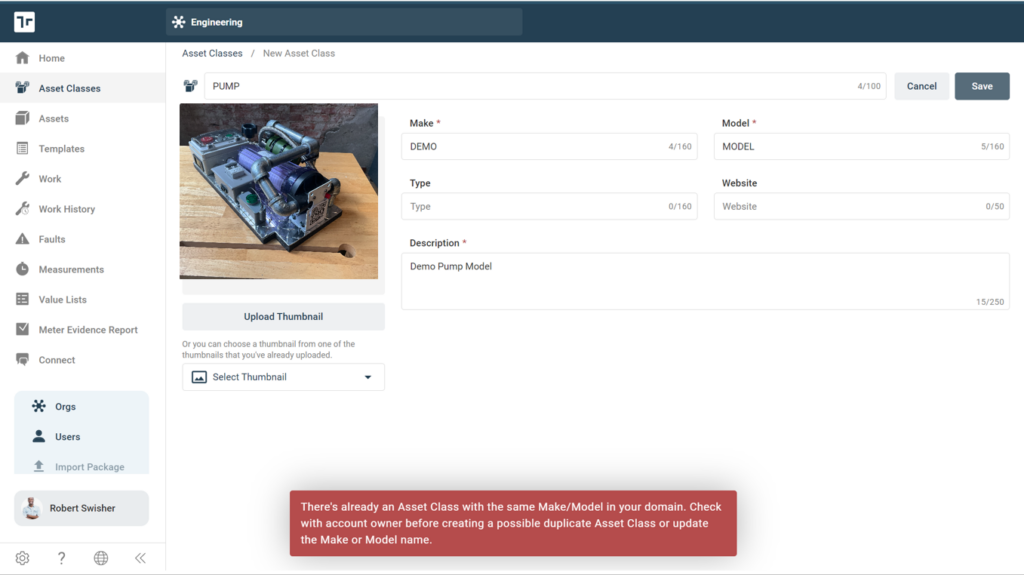This screenshot has width=1024, height=575.
Task: Open the Robert Swisher profile button
Action: pos(82,508)
